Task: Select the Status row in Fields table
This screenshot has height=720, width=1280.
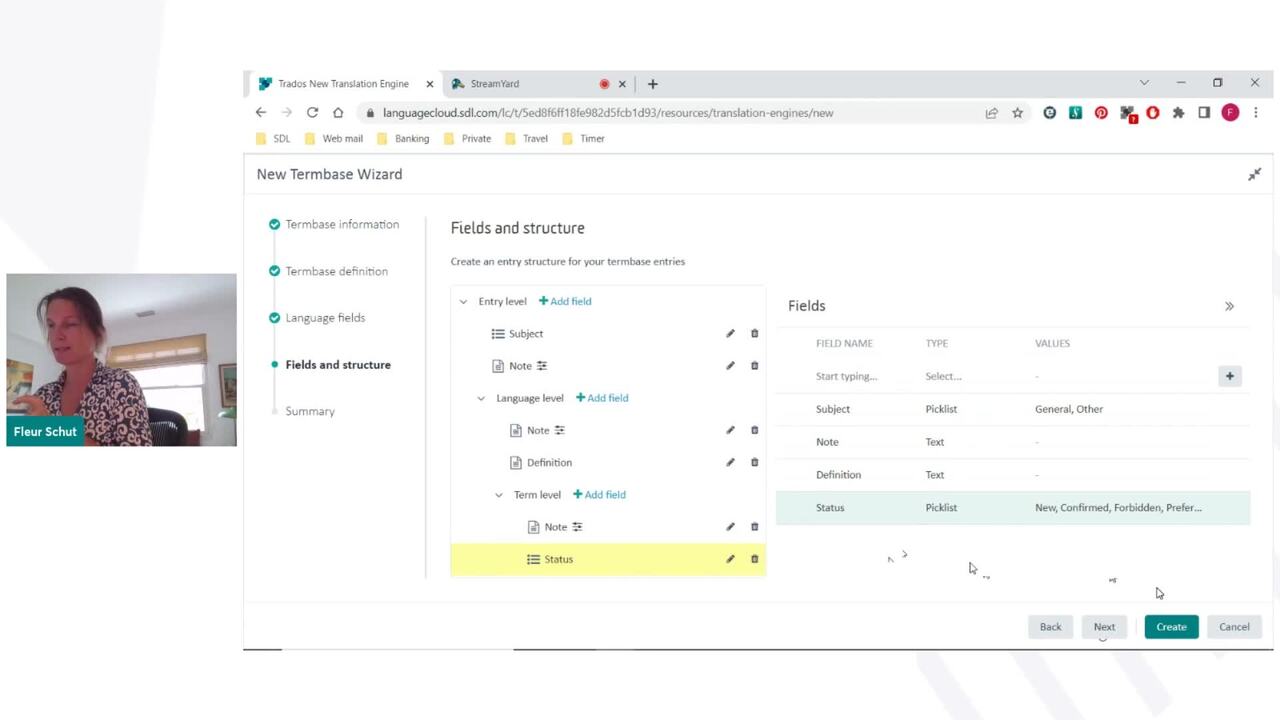Action: 1013,508
